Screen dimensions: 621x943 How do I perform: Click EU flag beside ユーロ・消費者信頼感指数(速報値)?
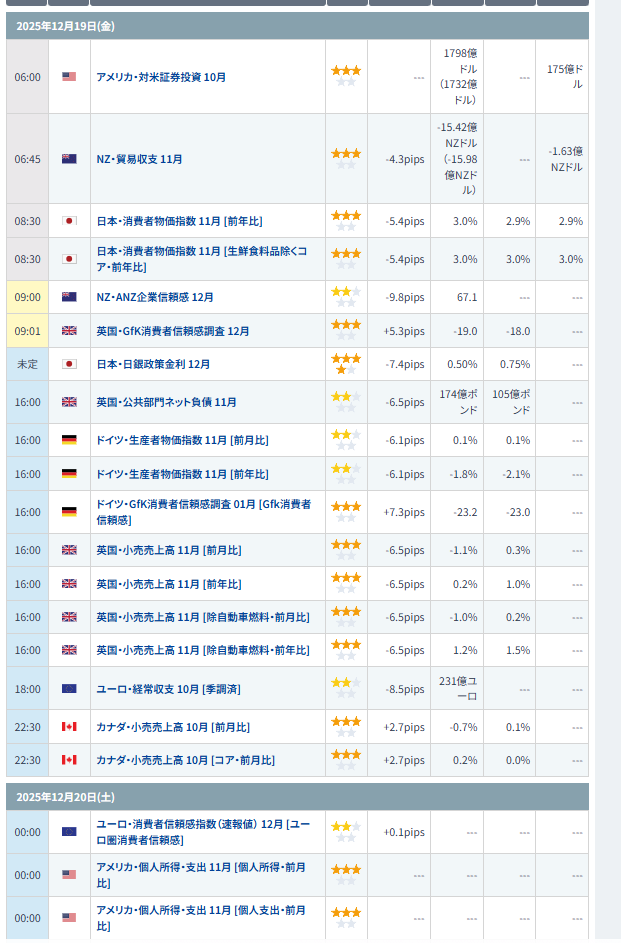pyautogui.click(x=69, y=832)
